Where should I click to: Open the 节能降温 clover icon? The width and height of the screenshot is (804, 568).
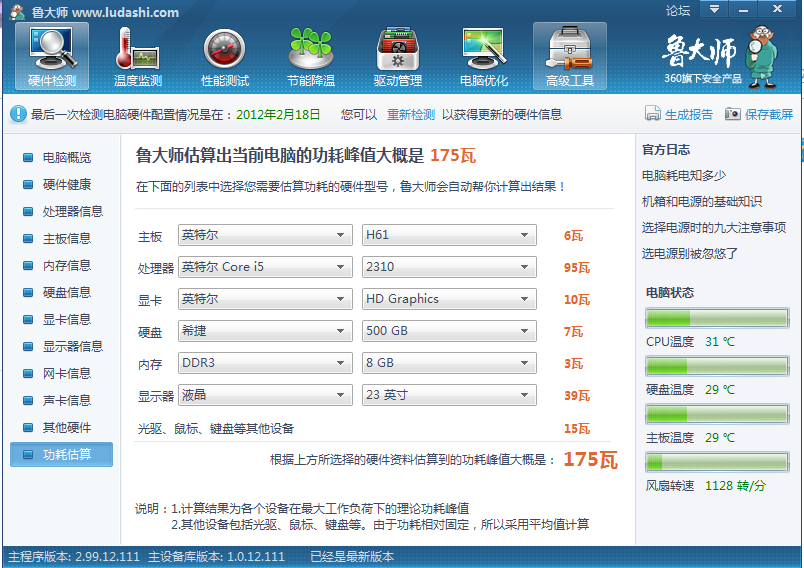tap(311, 56)
